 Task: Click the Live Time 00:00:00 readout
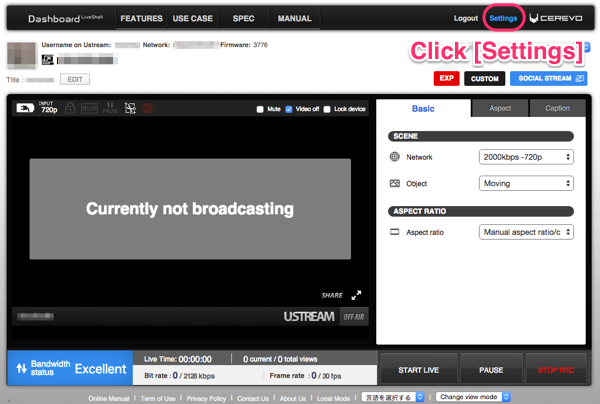point(178,359)
